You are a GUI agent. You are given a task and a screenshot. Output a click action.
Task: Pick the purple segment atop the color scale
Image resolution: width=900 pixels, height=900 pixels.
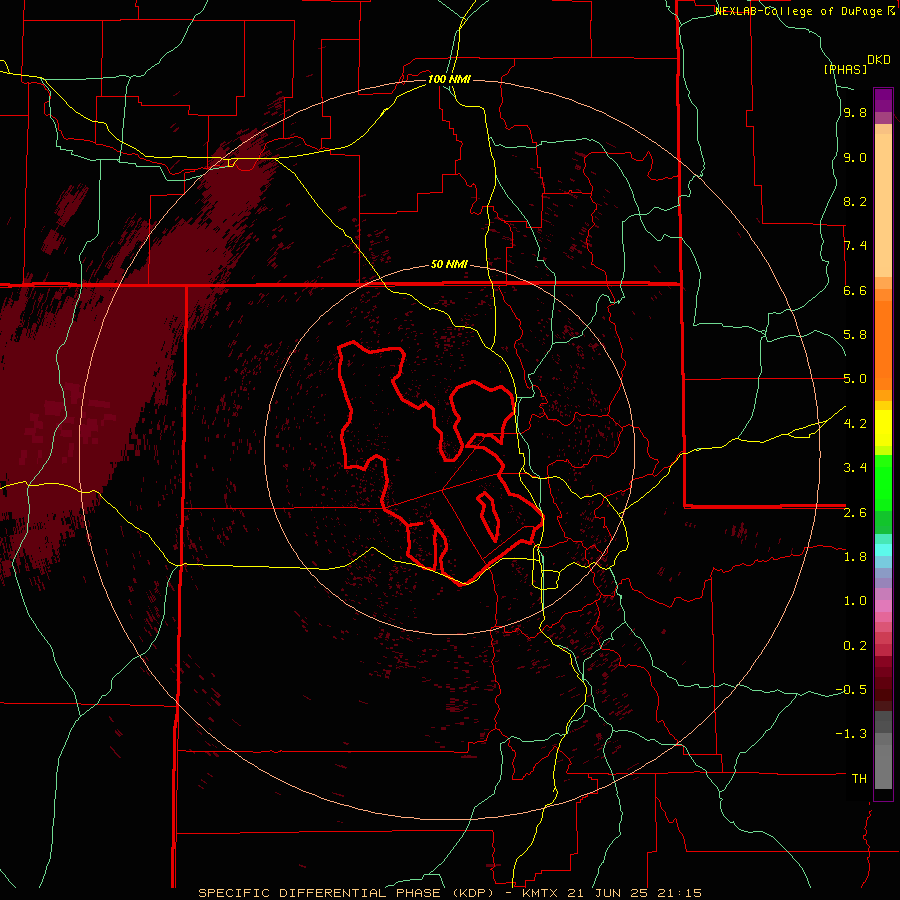(883, 100)
